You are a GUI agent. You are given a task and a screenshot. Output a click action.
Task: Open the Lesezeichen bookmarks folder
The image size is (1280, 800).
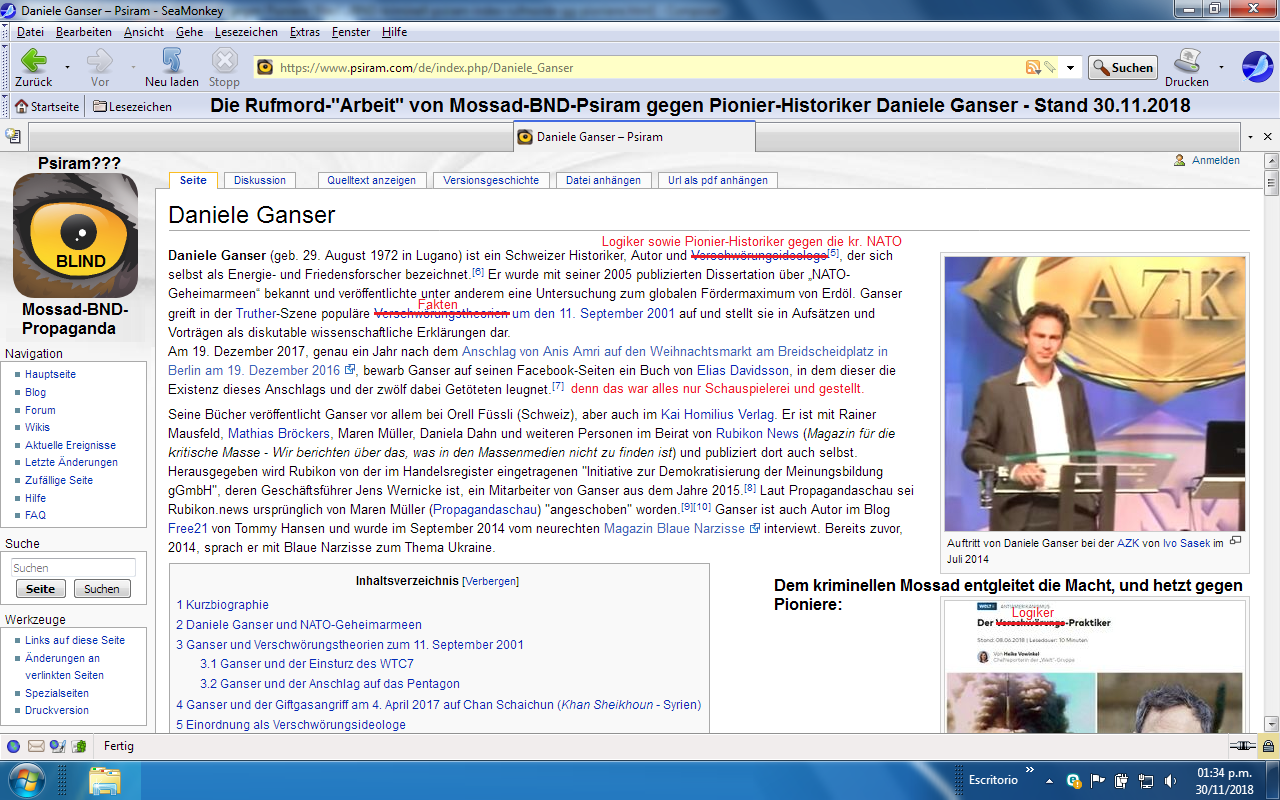point(132,107)
